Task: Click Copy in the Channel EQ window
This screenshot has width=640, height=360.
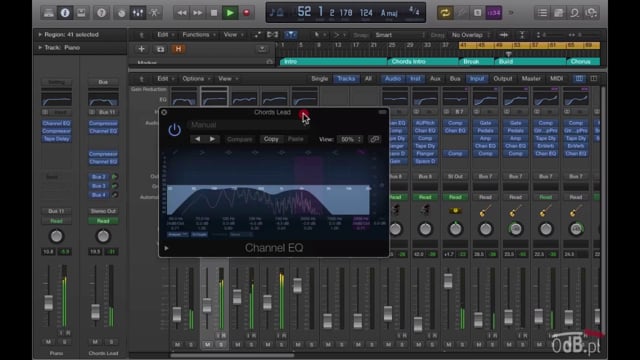Action: [271, 139]
